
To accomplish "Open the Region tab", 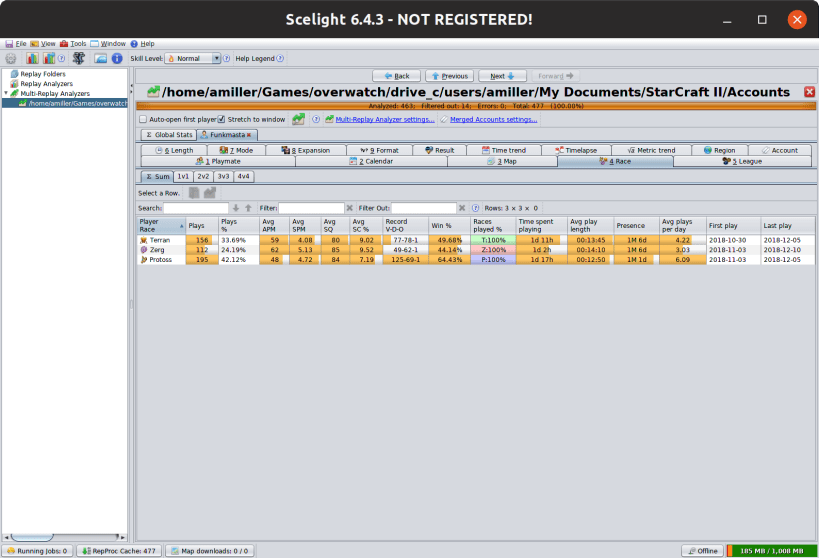I will click(x=720, y=150).
